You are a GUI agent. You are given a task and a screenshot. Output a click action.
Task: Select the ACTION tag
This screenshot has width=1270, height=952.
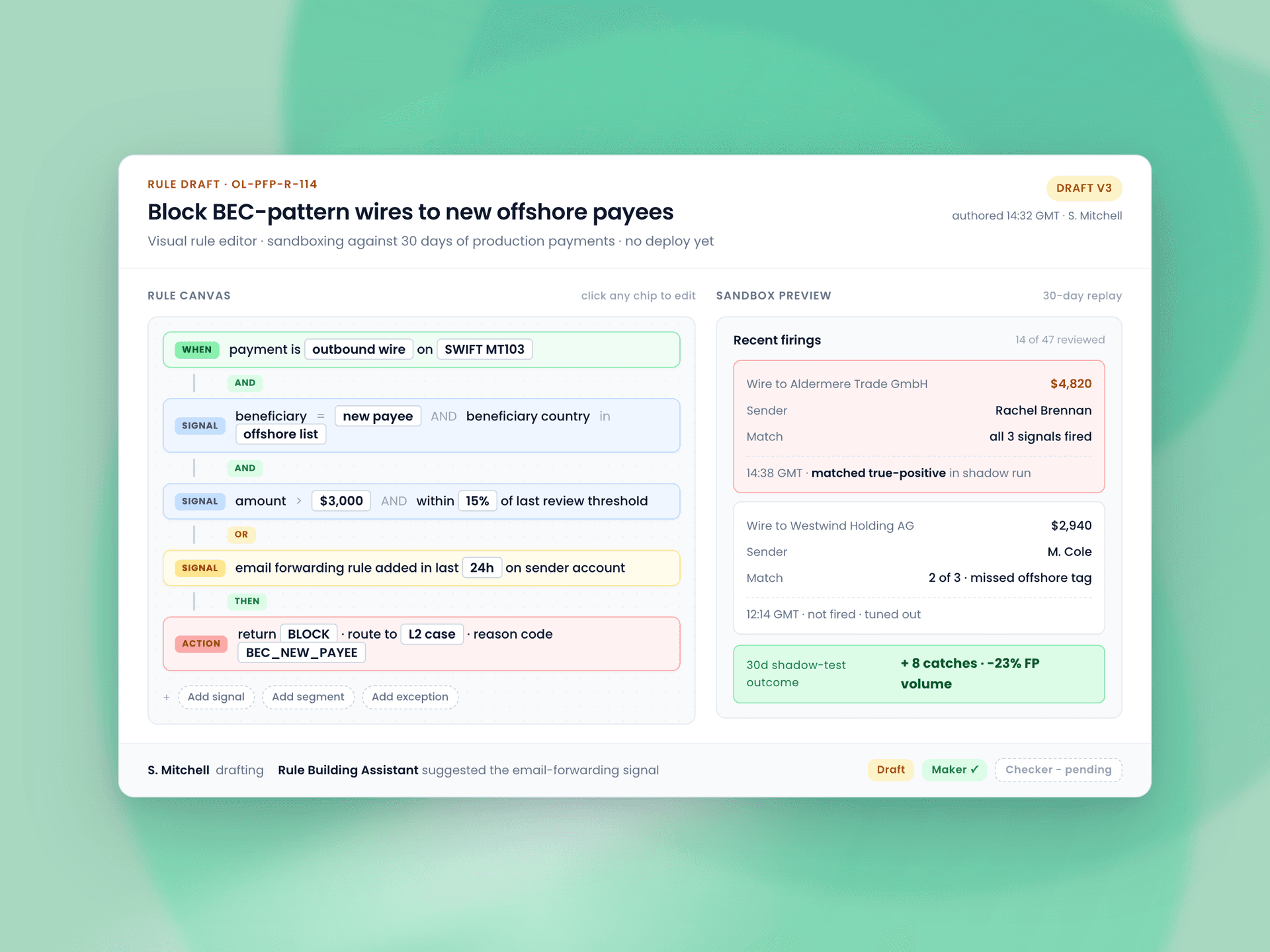(201, 643)
